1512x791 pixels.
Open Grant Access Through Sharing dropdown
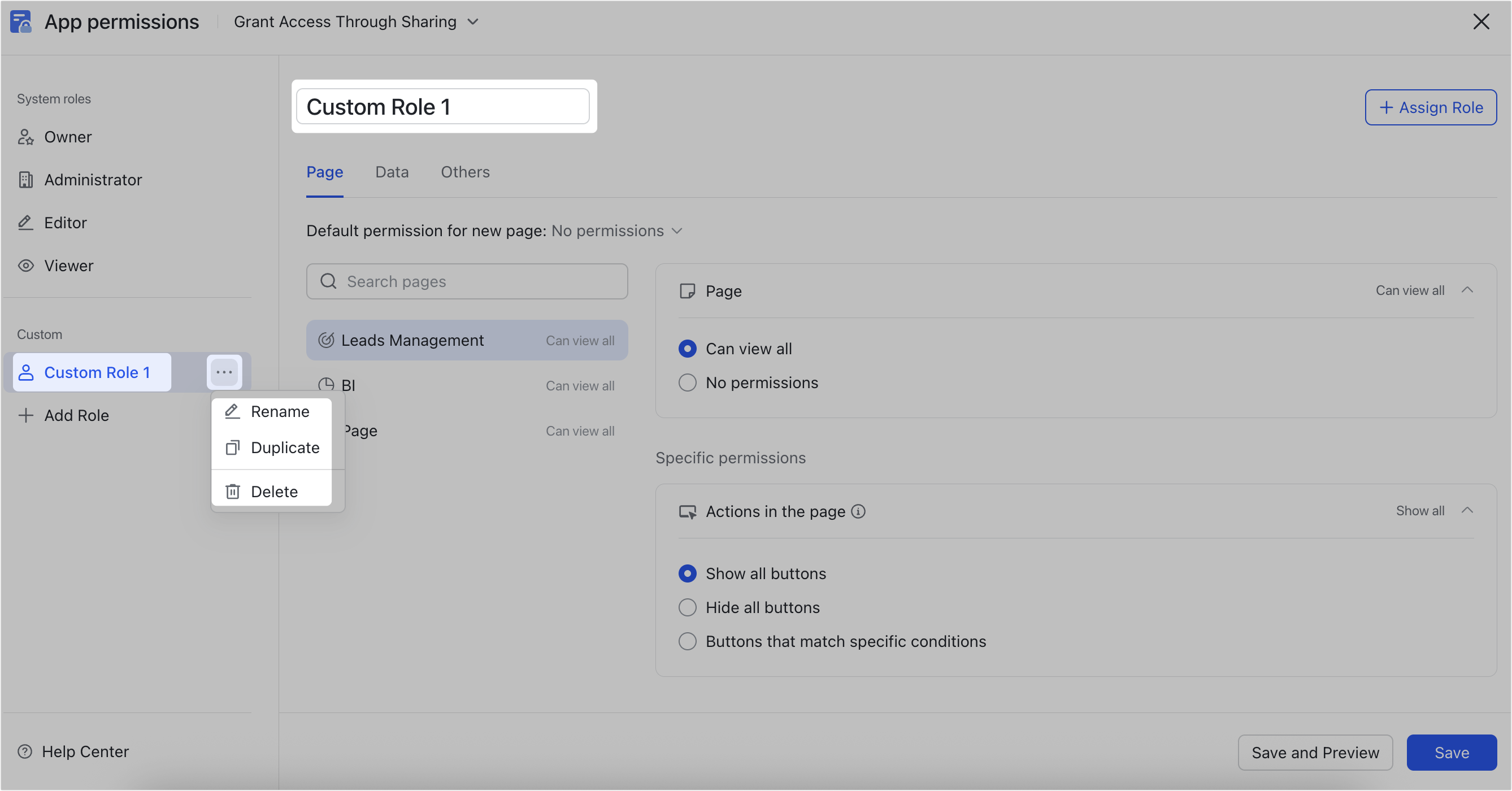(x=357, y=21)
